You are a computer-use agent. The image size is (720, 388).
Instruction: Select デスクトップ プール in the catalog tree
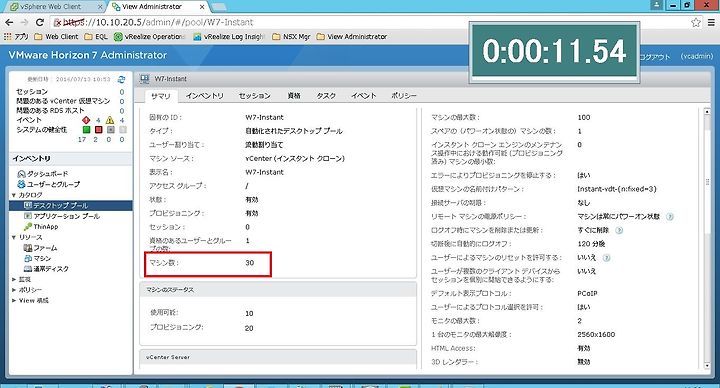[56, 205]
